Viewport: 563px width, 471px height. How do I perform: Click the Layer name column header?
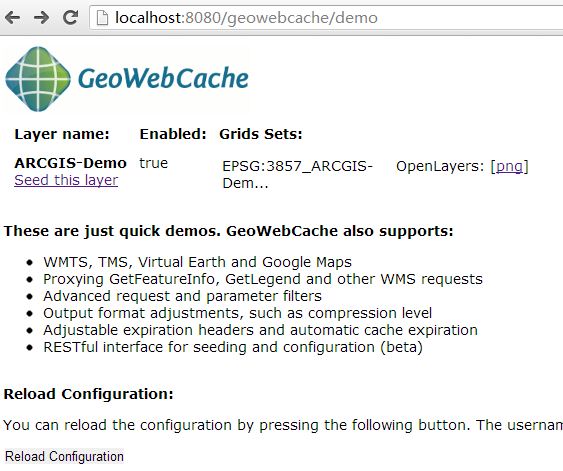tap(62, 134)
